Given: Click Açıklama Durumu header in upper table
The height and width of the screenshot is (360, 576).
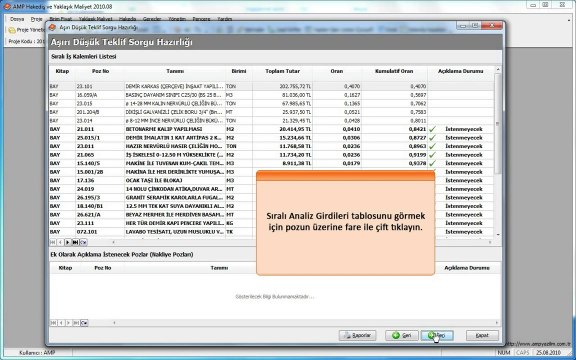Looking at the screenshot, I should pos(461,71).
